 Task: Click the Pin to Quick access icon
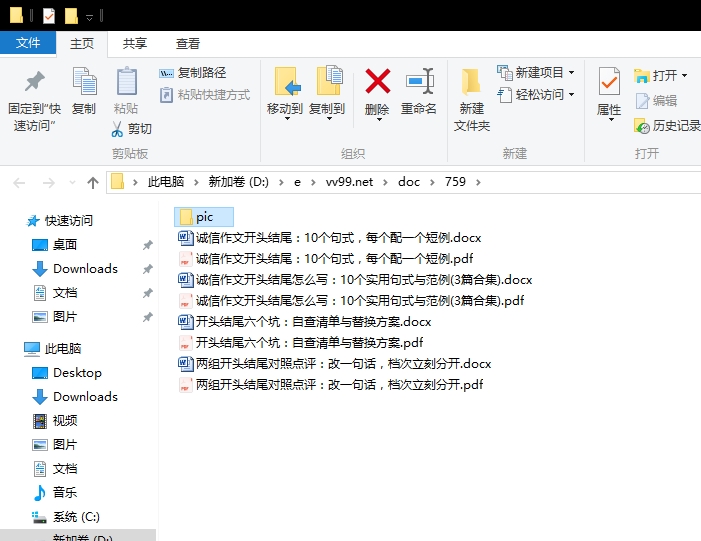click(x=34, y=82)
